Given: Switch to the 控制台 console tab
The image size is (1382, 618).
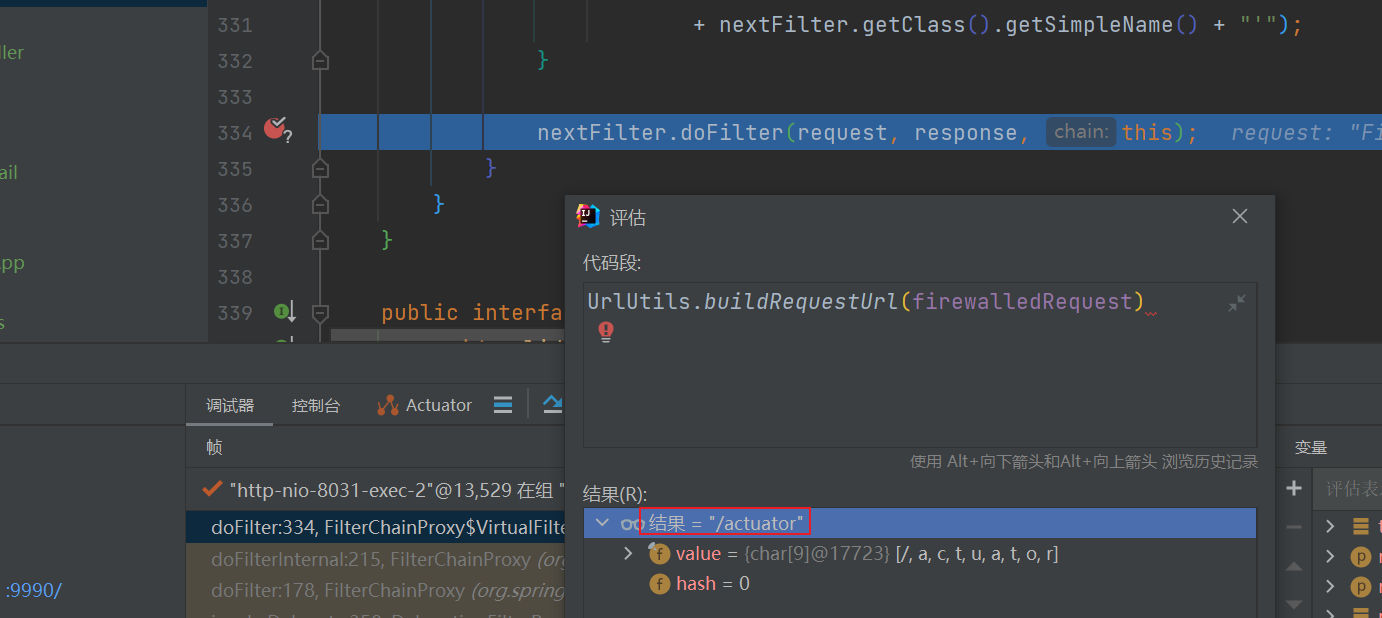Looking at the screenshot, I should pos(316,405).
